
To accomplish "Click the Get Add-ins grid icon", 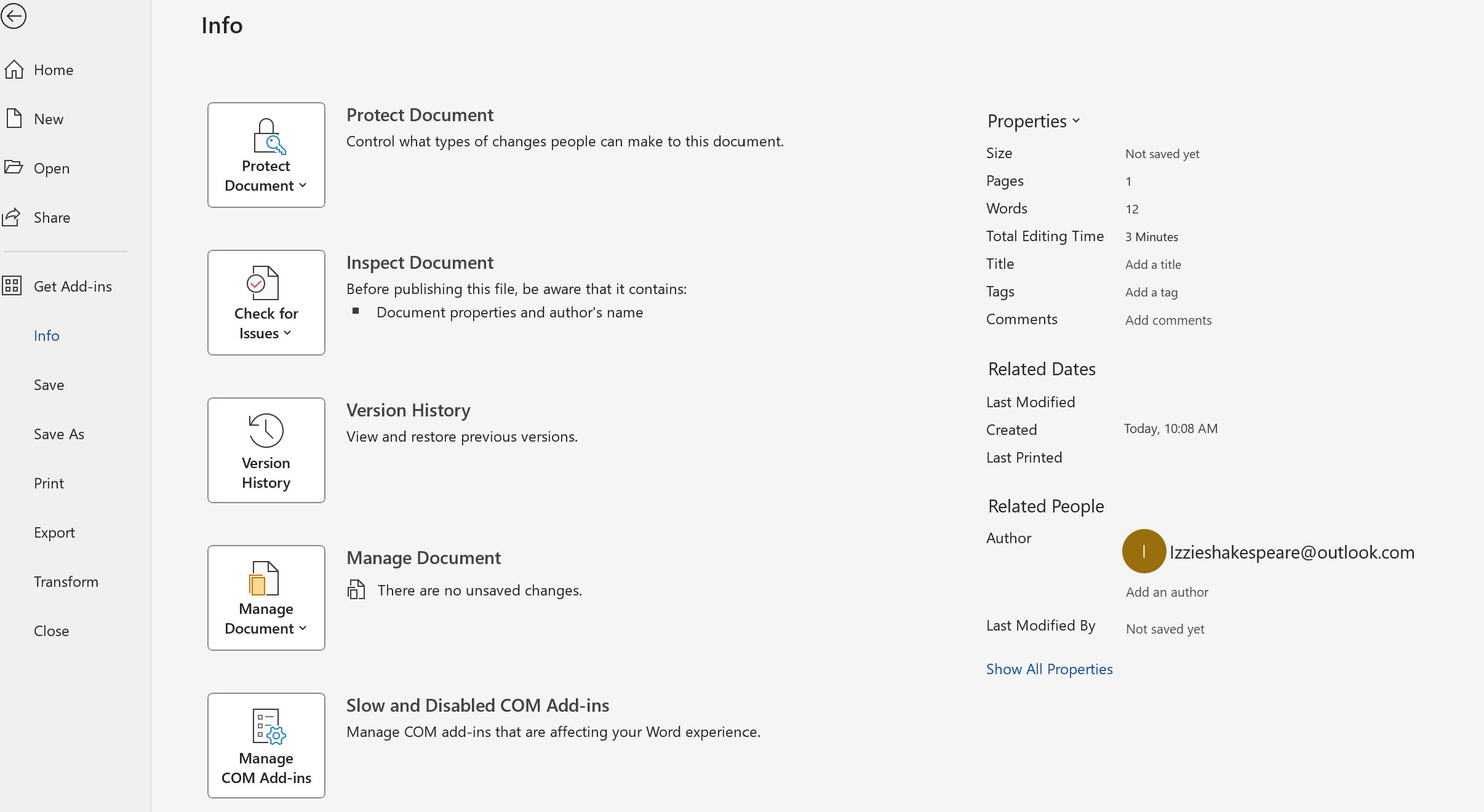I will [12, 286].
